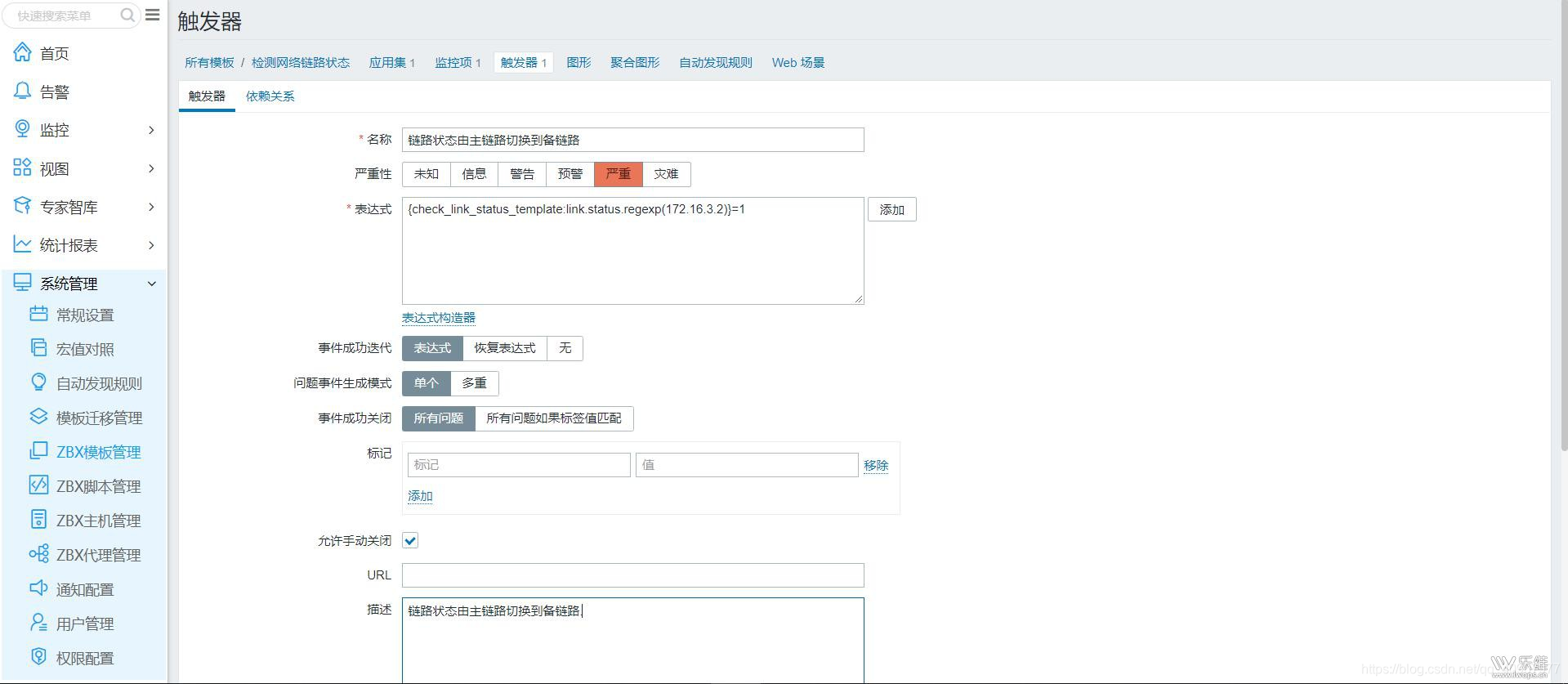The height and width of the screenshot is (684, 1568).
Task: Set severity to 信息
Action: point(474,174)
